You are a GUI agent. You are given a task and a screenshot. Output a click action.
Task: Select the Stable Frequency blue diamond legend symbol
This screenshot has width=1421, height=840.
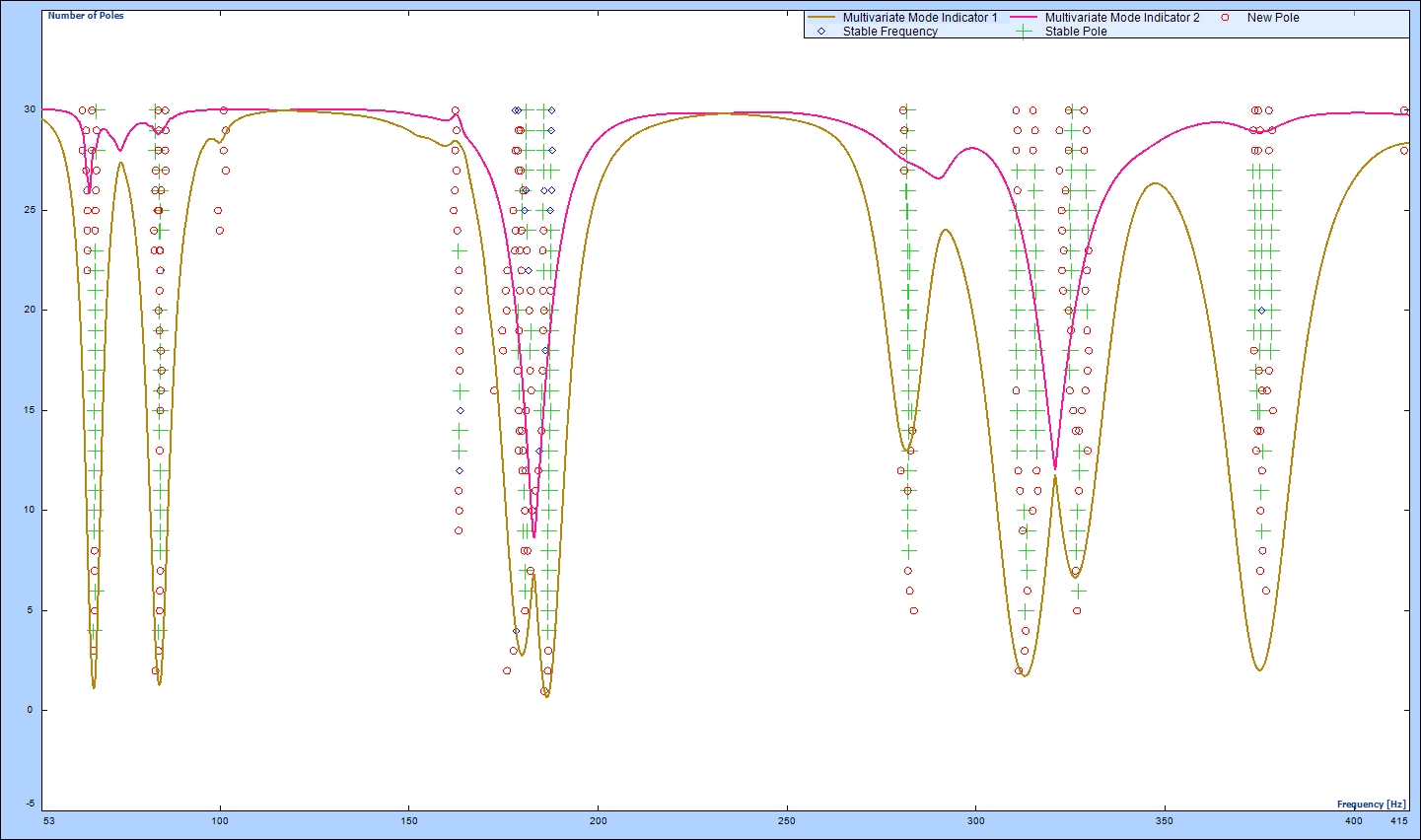821,32
